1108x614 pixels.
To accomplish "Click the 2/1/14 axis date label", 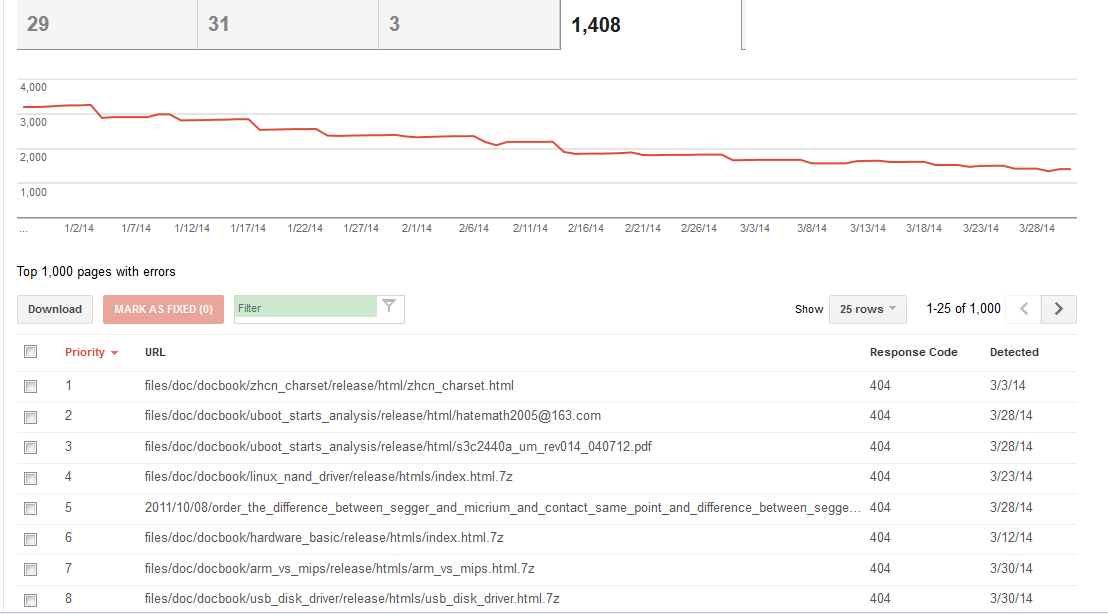I will [417, 228].
